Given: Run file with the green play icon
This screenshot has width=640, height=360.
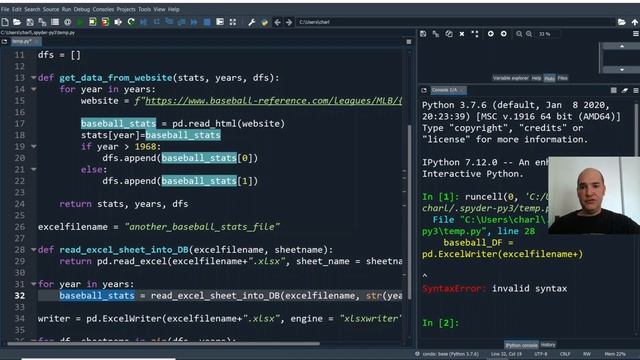Looking at the screenshot, I should [x=80, y=22].
